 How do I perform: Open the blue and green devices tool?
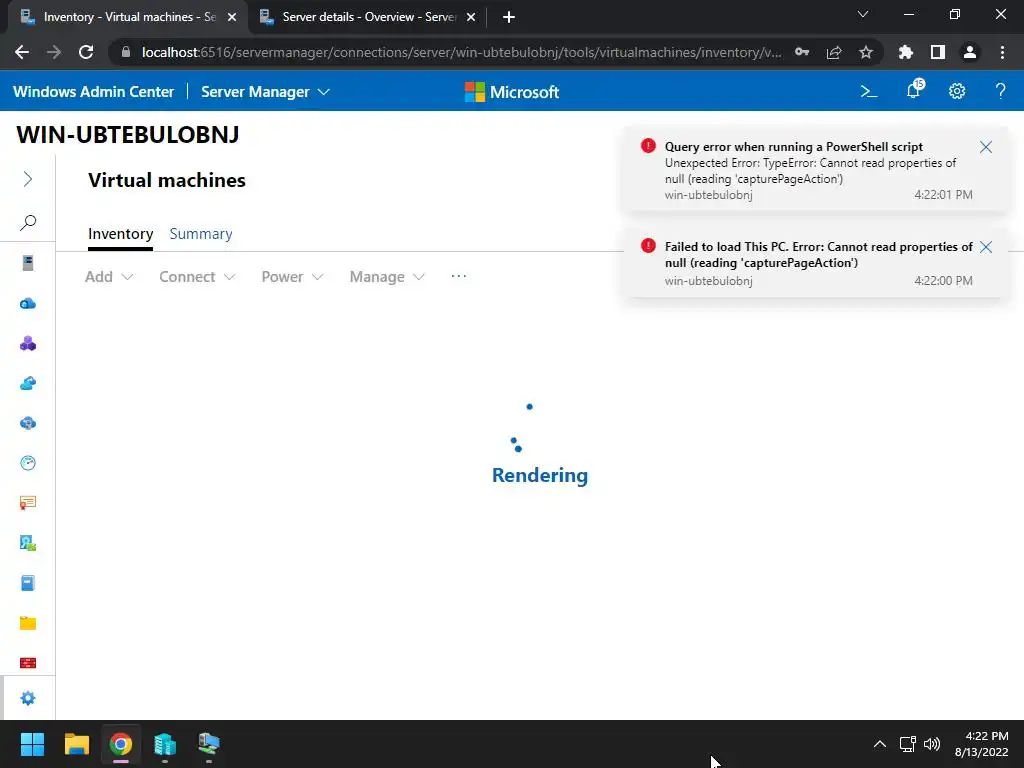tap(27, 543)
